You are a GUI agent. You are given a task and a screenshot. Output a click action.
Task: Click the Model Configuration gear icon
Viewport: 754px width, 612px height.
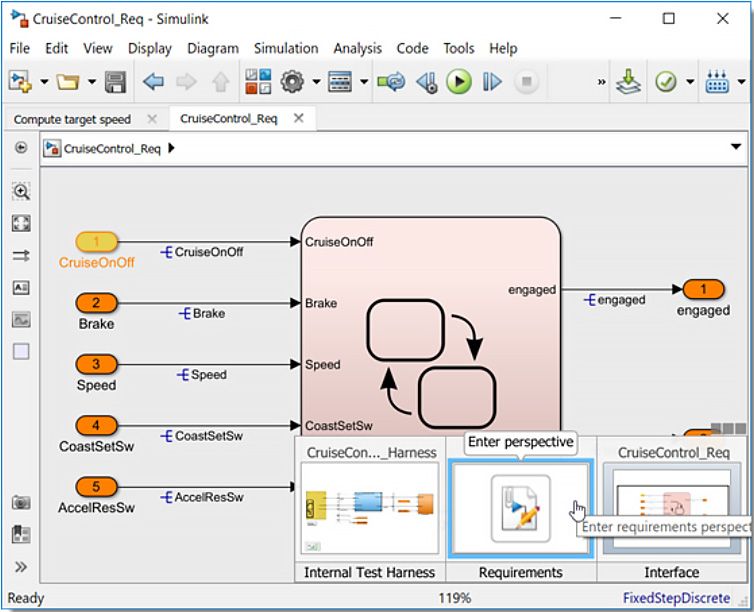tap(292, 82)
